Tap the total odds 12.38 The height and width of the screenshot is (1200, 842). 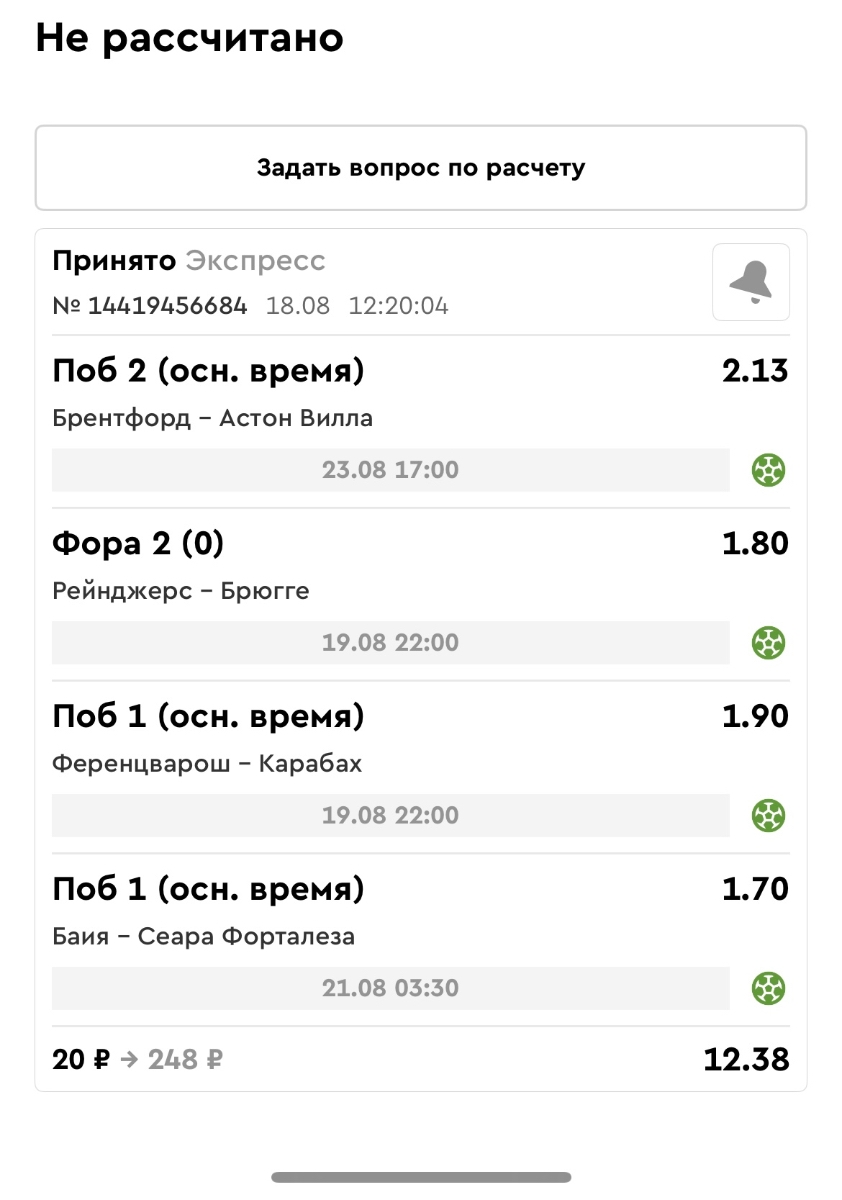pos(746,1059)
